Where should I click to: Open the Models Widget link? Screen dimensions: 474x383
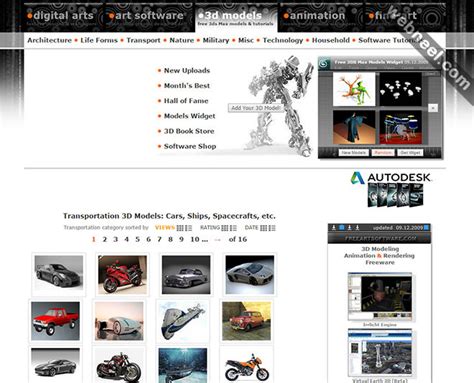189,116
